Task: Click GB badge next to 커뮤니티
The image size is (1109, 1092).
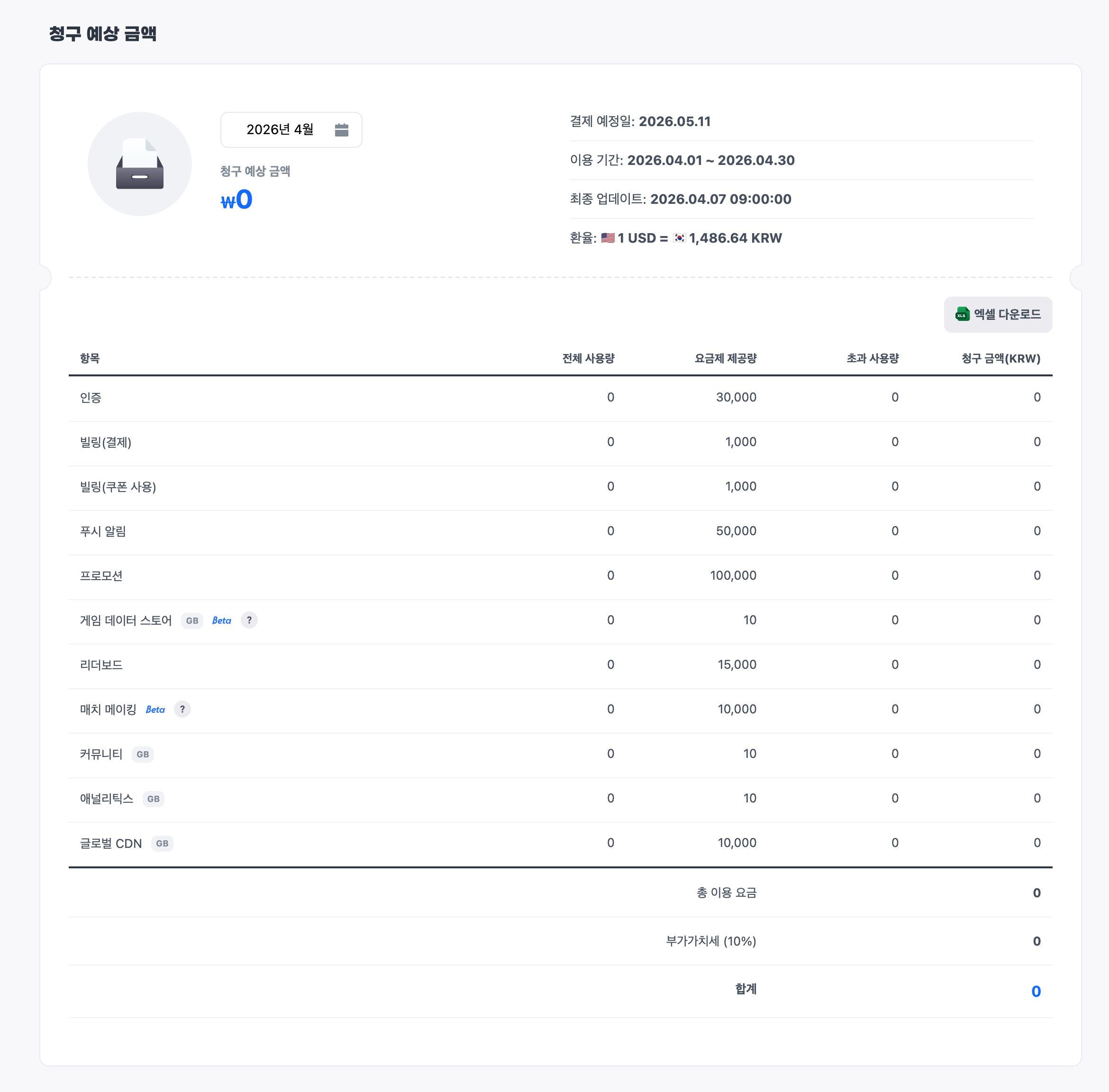Action: click(143, 754)
